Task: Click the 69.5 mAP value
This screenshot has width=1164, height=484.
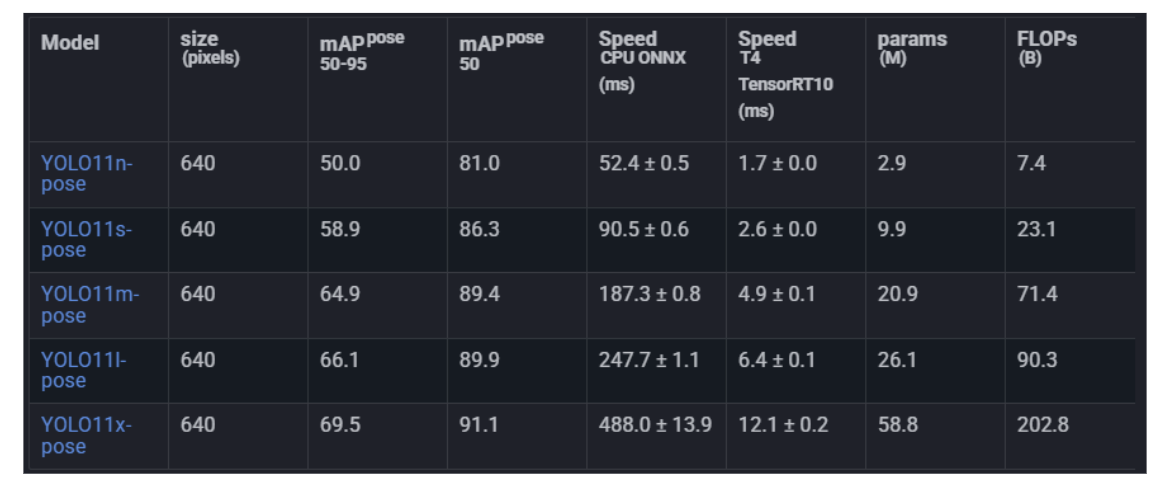Action: click(340, 425)
